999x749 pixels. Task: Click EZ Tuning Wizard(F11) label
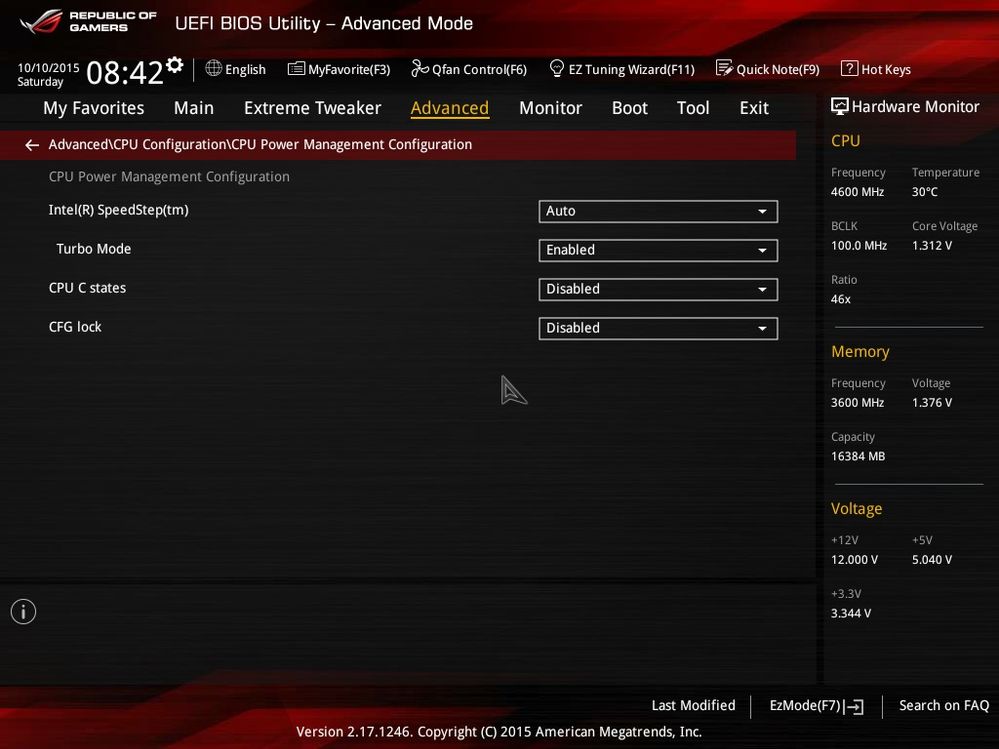pos(631,69)
